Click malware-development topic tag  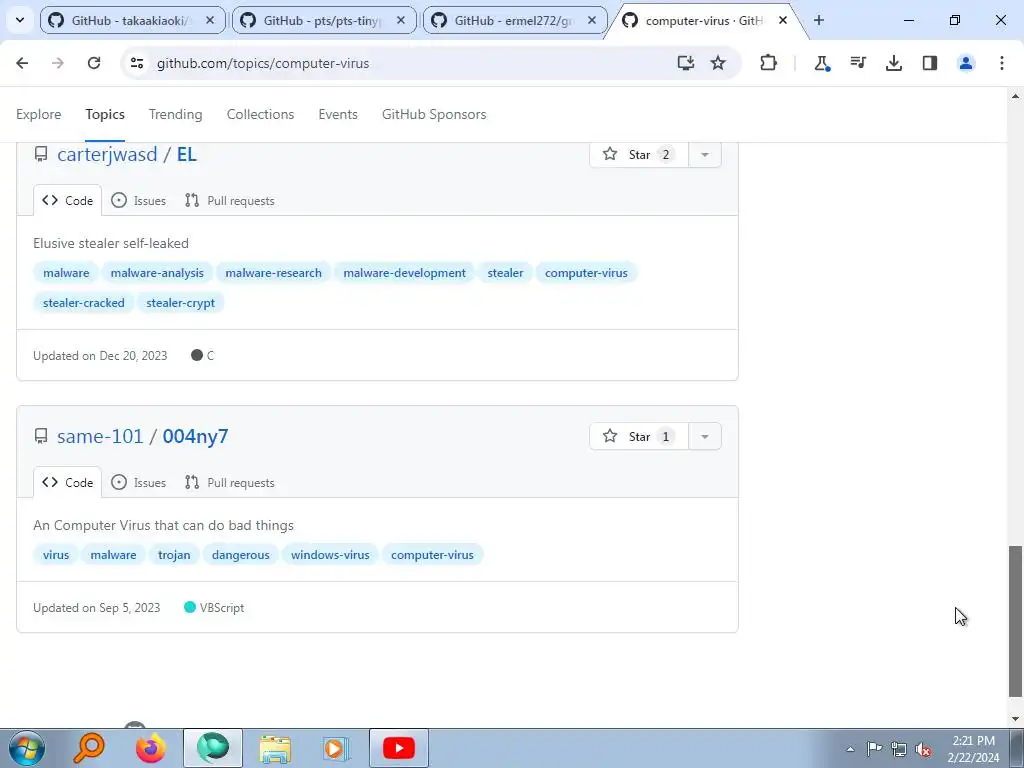pyautogui.click(x=404, y=273)
